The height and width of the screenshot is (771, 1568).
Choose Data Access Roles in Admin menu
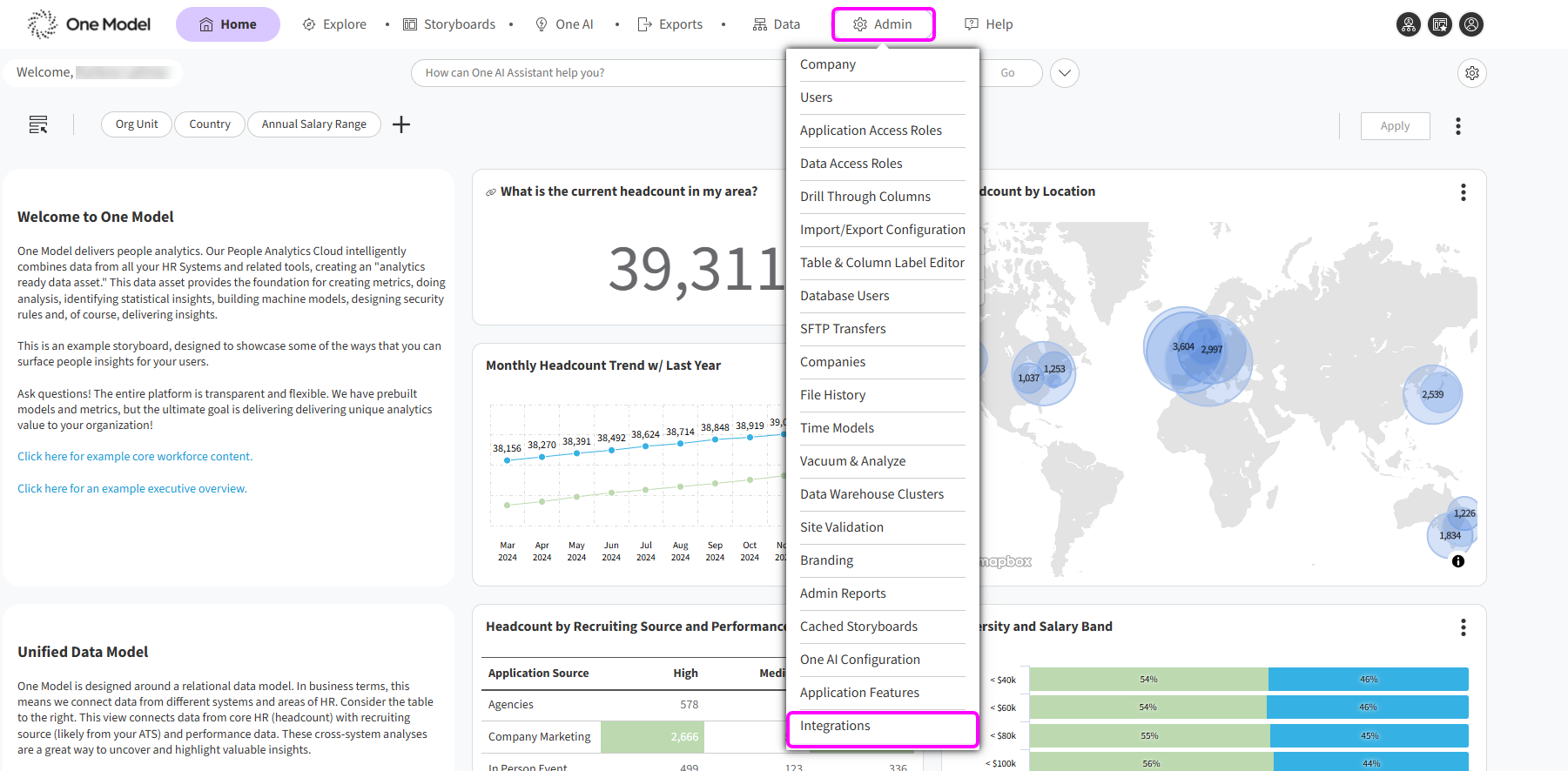851,164
